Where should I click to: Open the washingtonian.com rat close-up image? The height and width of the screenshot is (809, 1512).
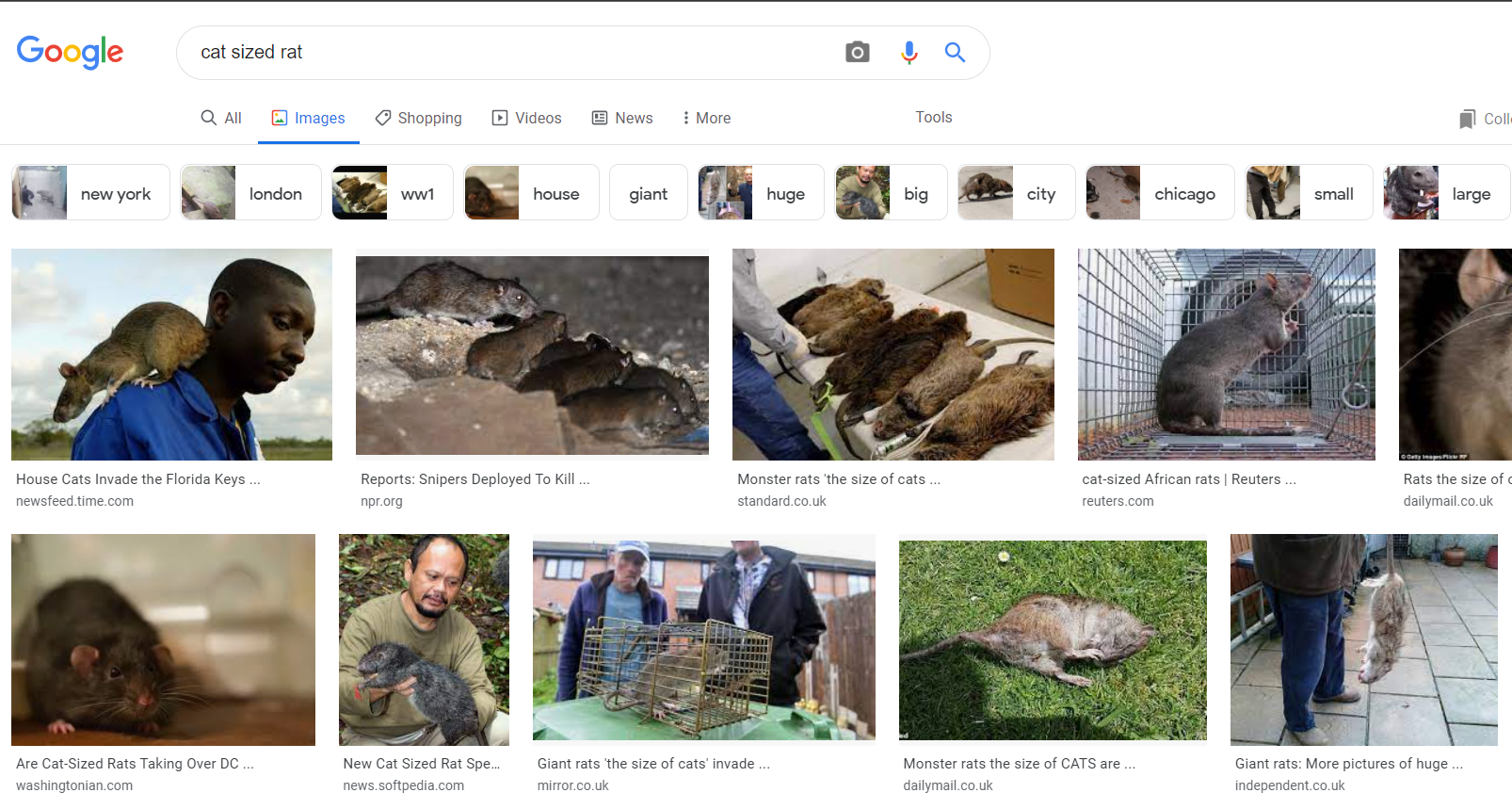tap(163, 639)
